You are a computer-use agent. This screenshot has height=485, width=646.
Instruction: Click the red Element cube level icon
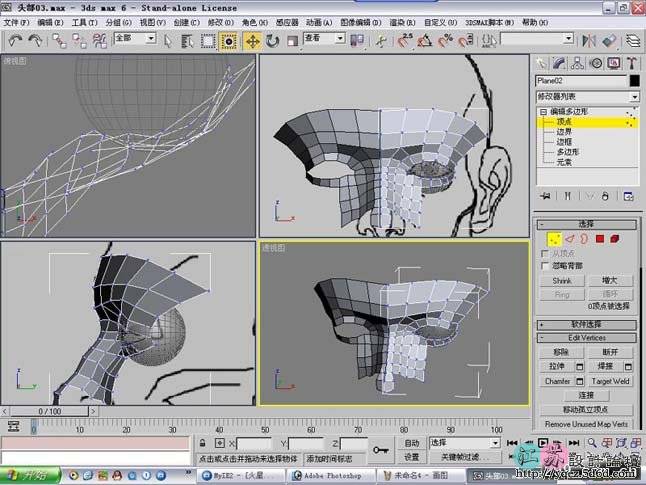pos(615,239)
